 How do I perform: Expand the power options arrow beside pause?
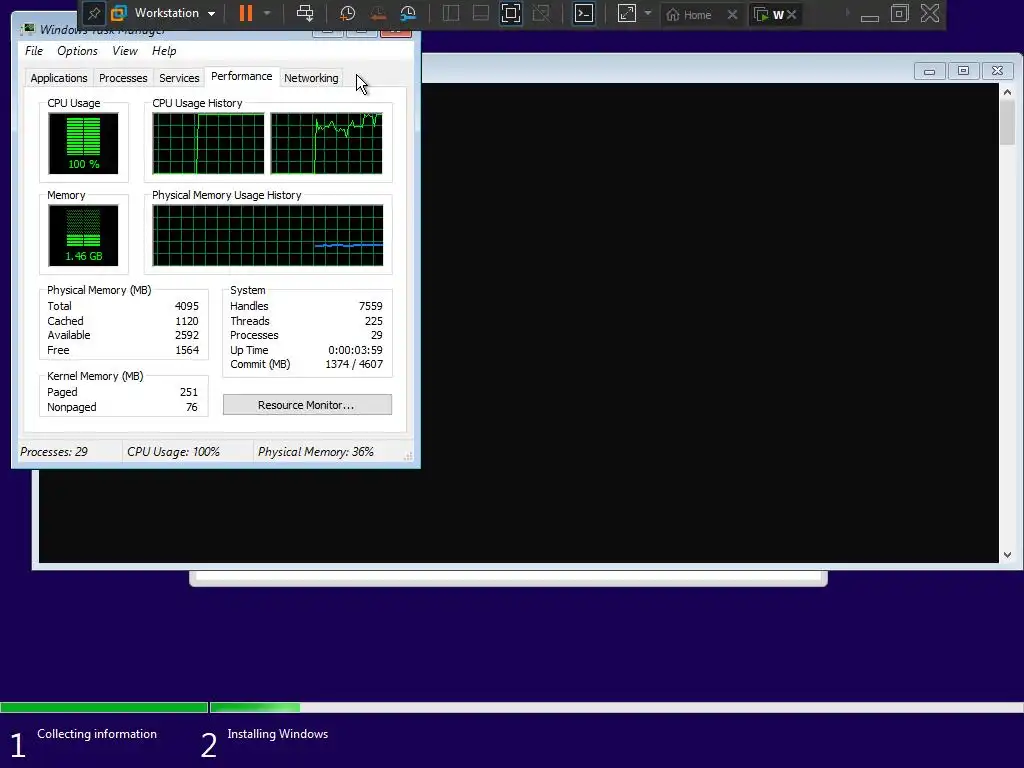coord(267,13)
